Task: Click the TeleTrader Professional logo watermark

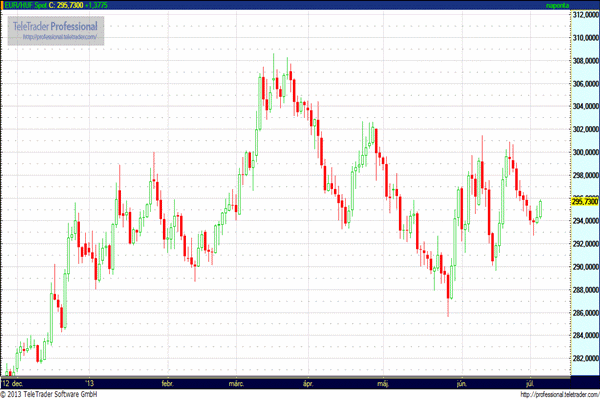Action: point(56,25)
